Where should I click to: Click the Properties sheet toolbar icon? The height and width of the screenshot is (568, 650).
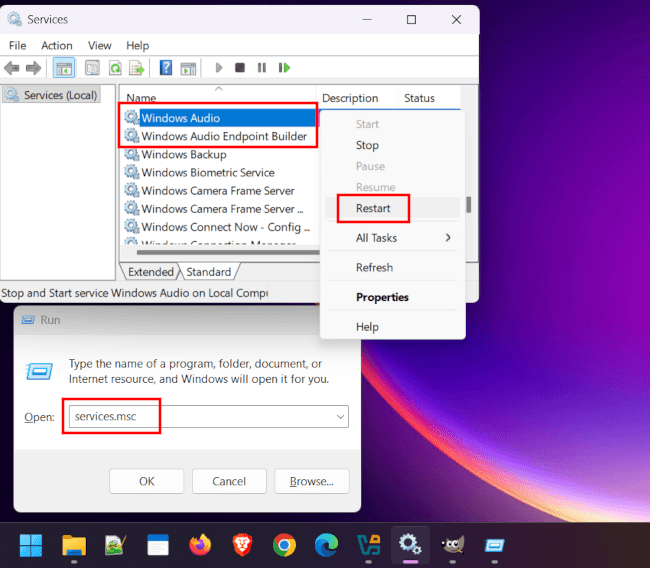(92, 68)
